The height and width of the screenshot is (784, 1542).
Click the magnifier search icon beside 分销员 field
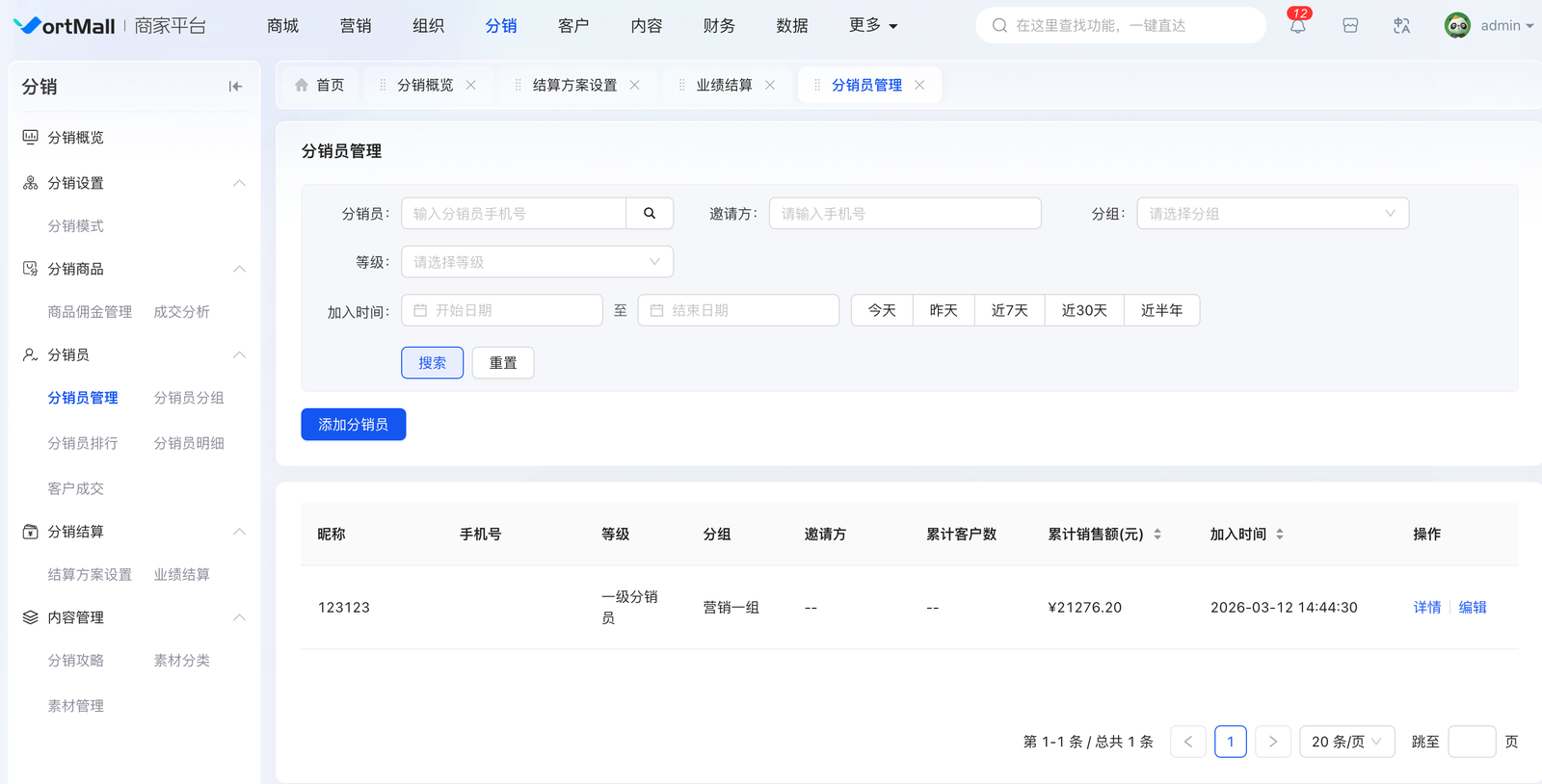[x=650, y=214]
